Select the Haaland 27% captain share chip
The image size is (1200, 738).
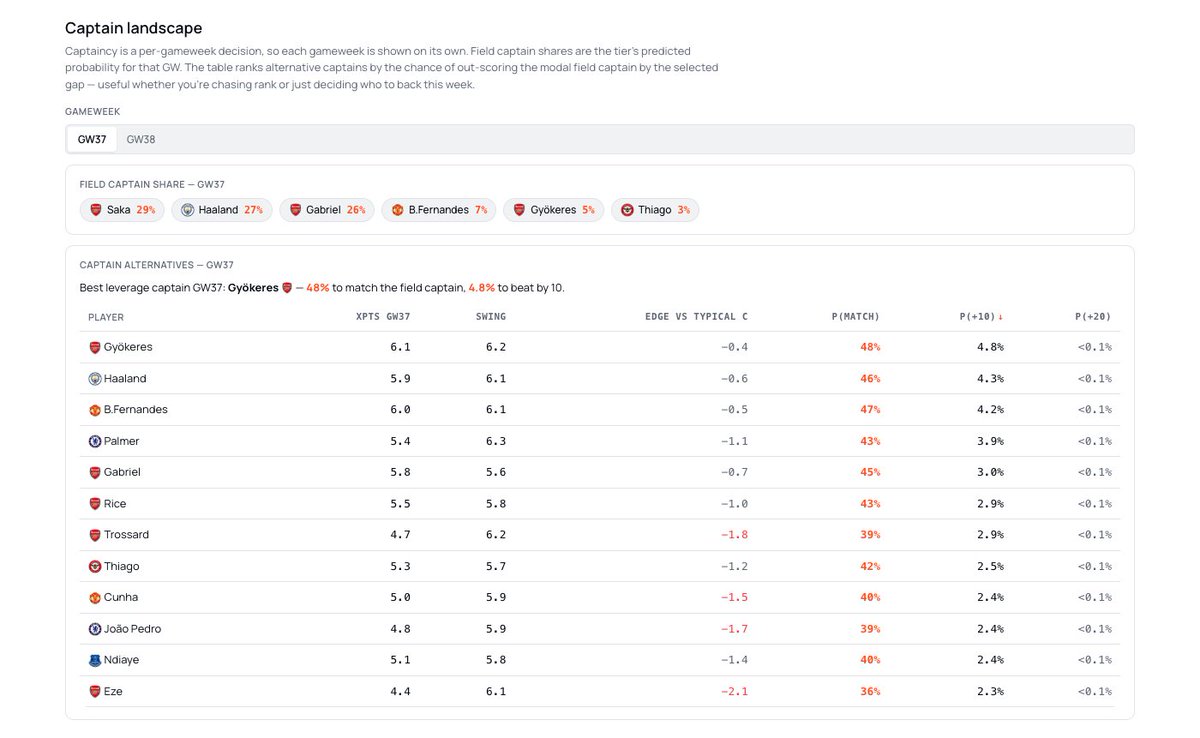click(221, 210)
